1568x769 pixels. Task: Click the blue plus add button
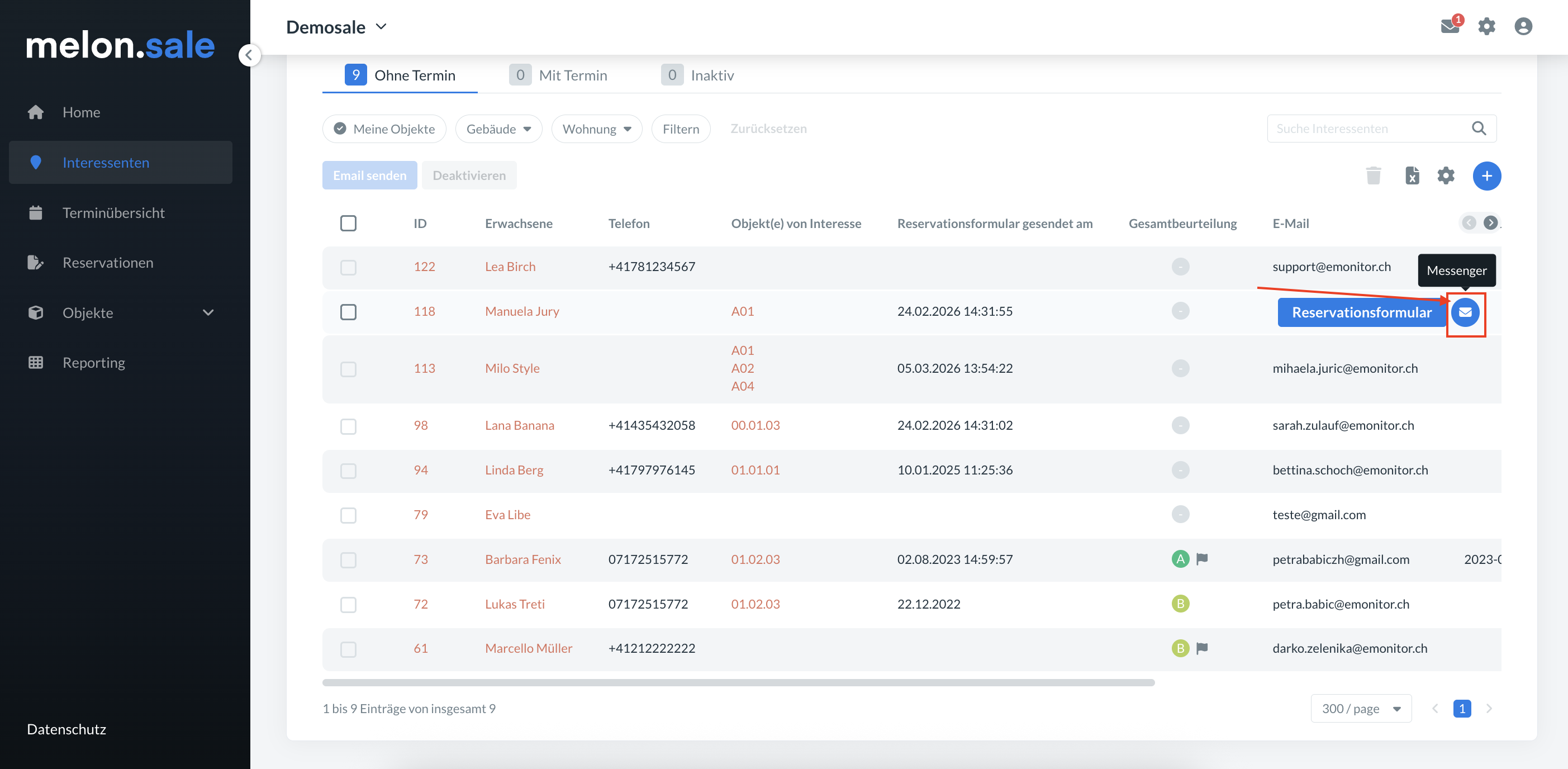[x=1486, y=175]
